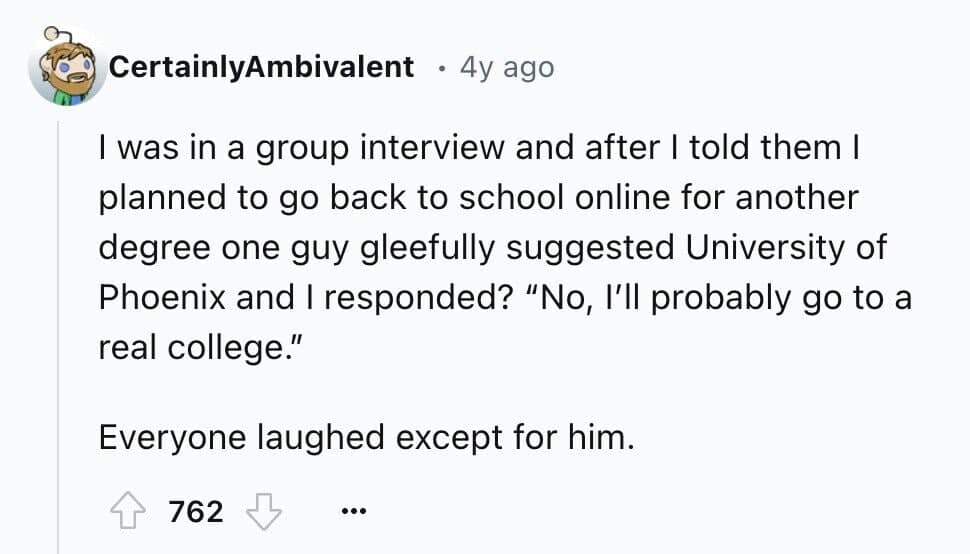Click the 762 vote count

(x=196, y=511)
